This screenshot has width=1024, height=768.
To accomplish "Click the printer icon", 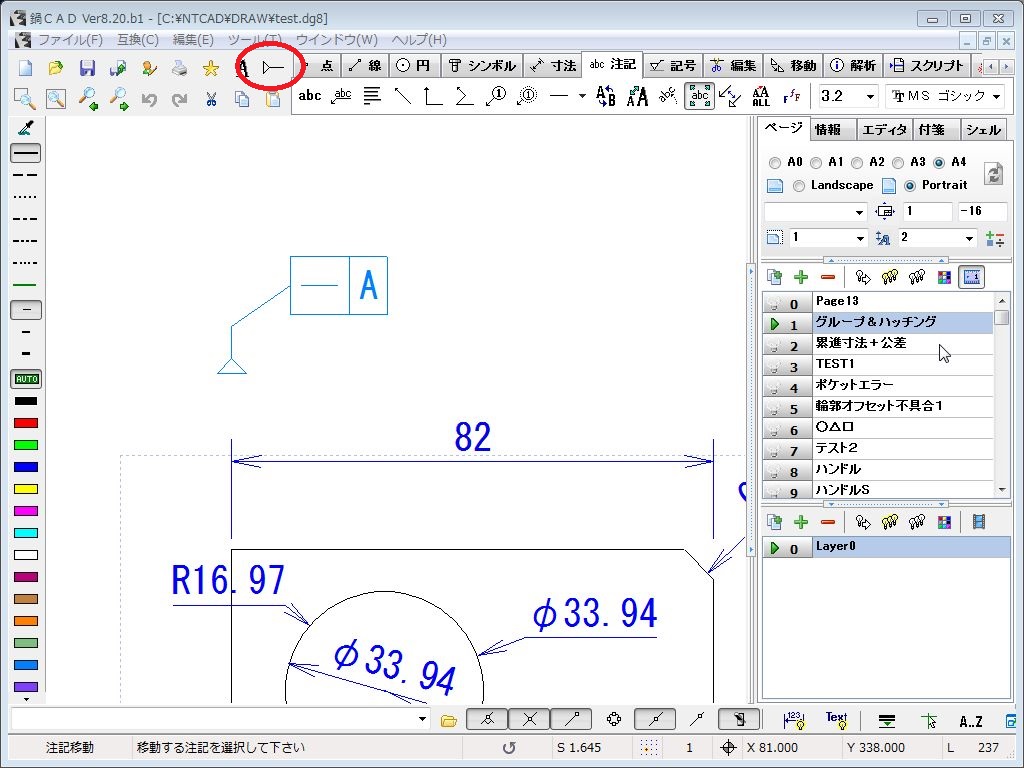I will click(180, 67).
